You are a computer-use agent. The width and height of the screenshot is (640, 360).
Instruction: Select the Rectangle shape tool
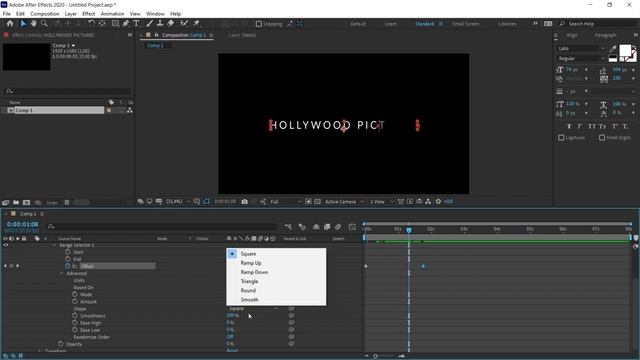(x=116, y=24)
